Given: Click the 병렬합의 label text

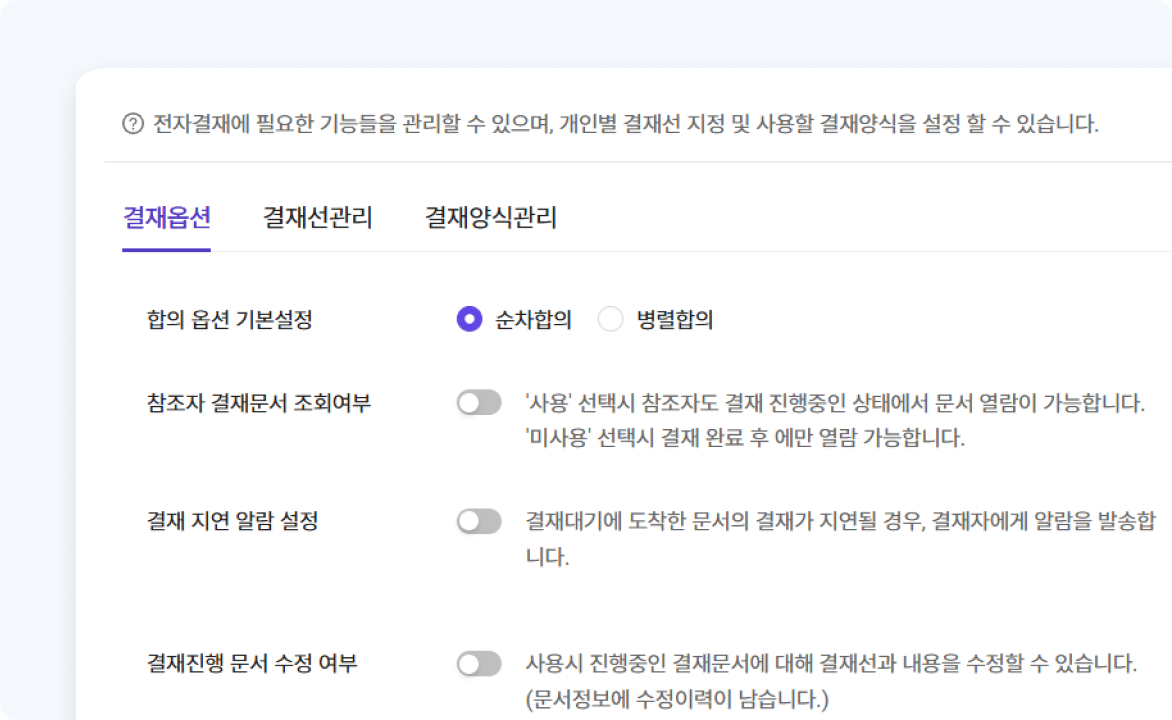Looking at the screenshot, I should tap(675, 320).
